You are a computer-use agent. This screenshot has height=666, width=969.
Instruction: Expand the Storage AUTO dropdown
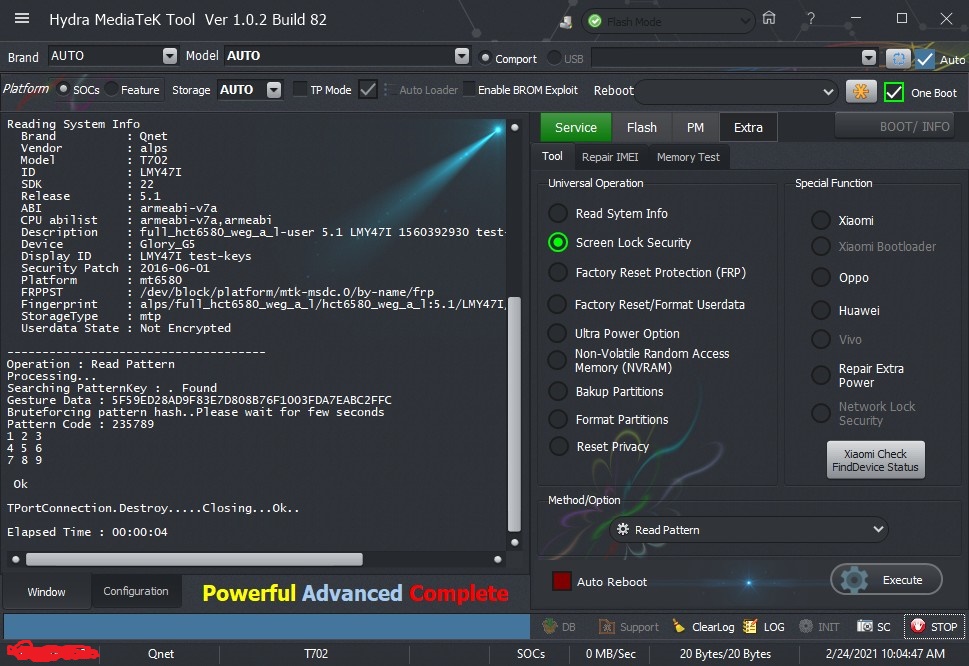click(x=274, y=90)
